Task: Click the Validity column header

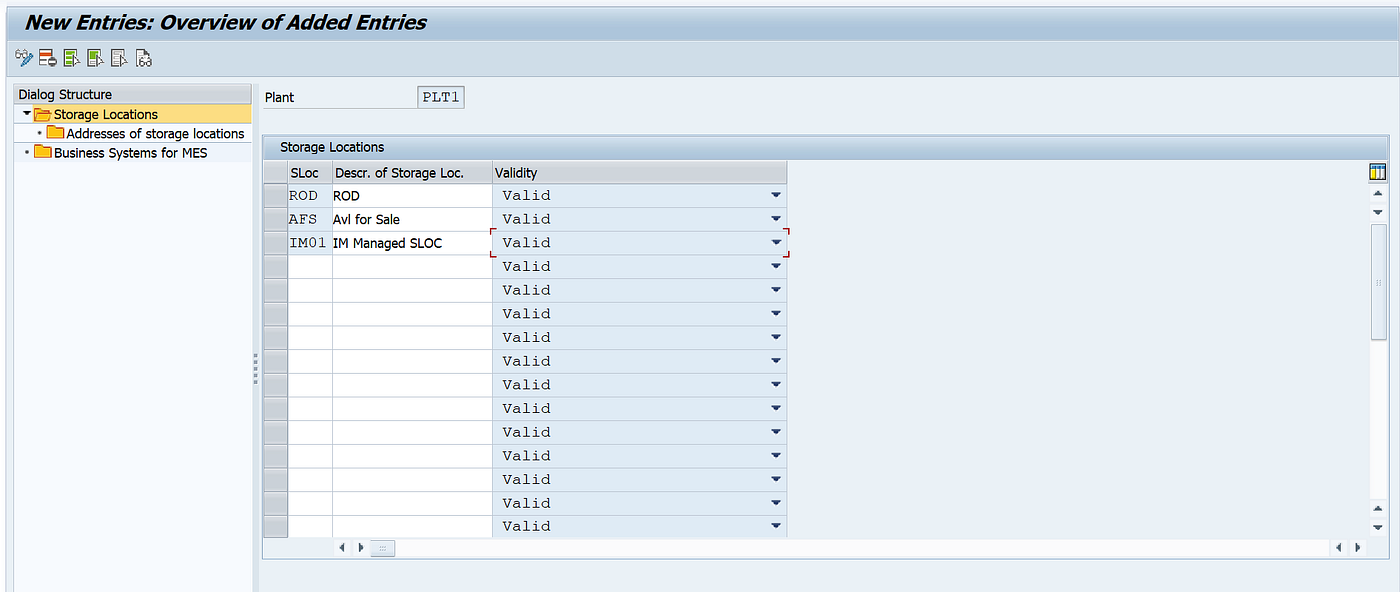Action: pyautogui.click(x=639, y=172)
